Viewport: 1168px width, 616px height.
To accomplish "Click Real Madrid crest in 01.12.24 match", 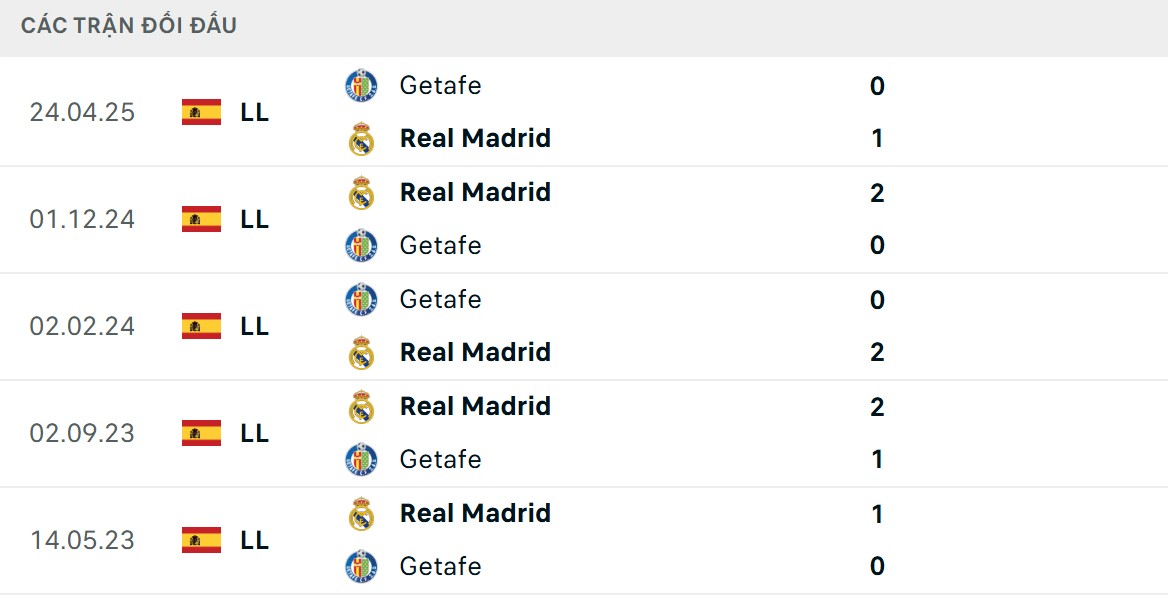I will click(361, 192).
